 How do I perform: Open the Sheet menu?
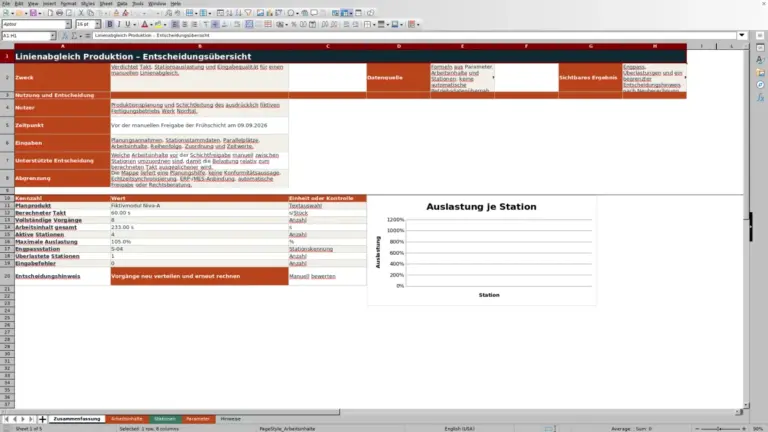click(x=106, y=3)
